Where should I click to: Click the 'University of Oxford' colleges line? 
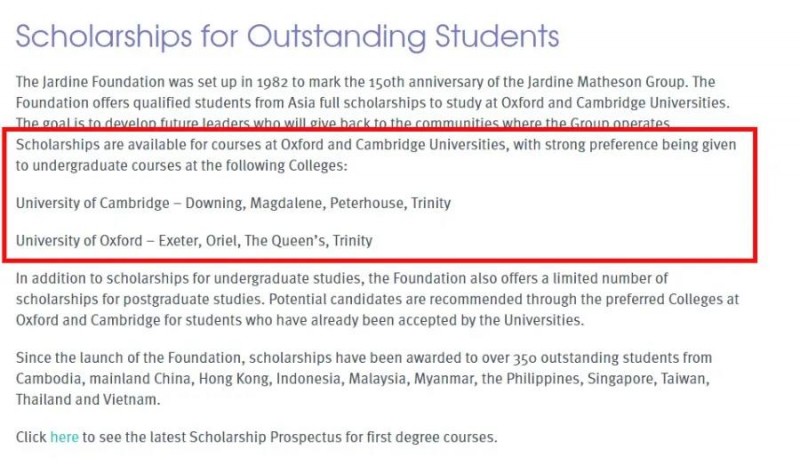[x=194, y=240]
